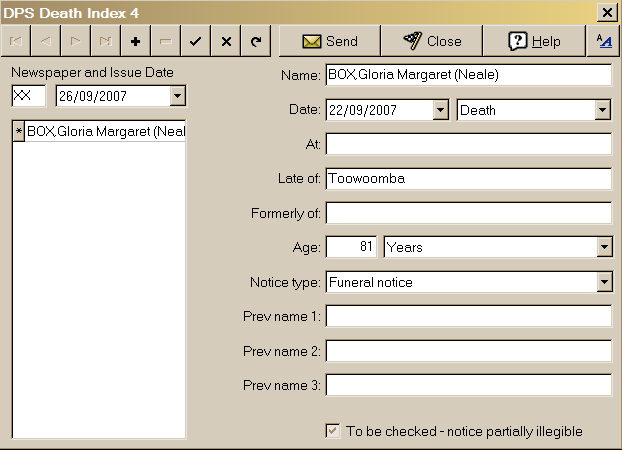Viewport: 622px width, 450px height.
Task: Click into the Late of field
Action: (x=468, y=179)
